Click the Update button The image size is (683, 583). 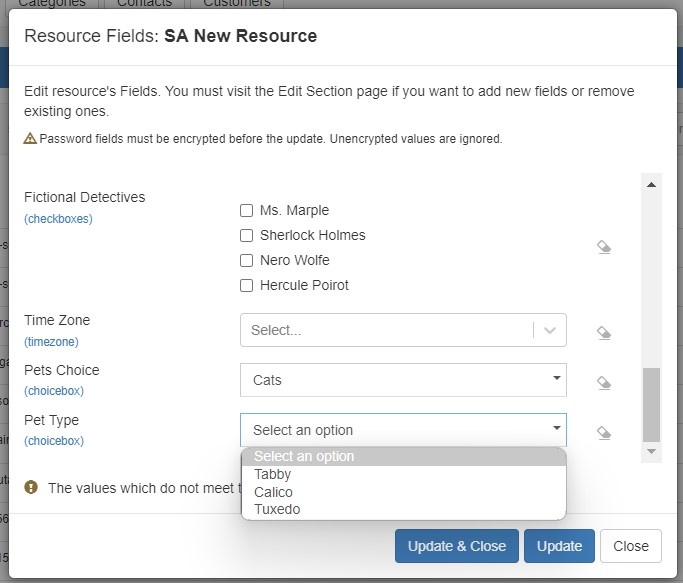(x=559, y=546)
